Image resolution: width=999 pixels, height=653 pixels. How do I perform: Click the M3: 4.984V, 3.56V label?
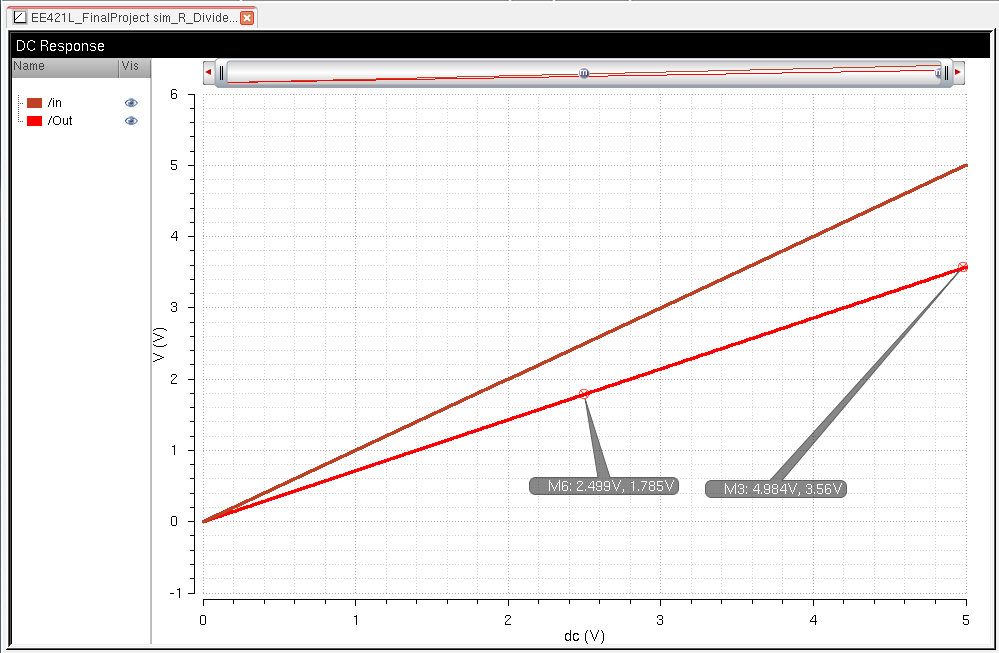[x=776, y=489]
